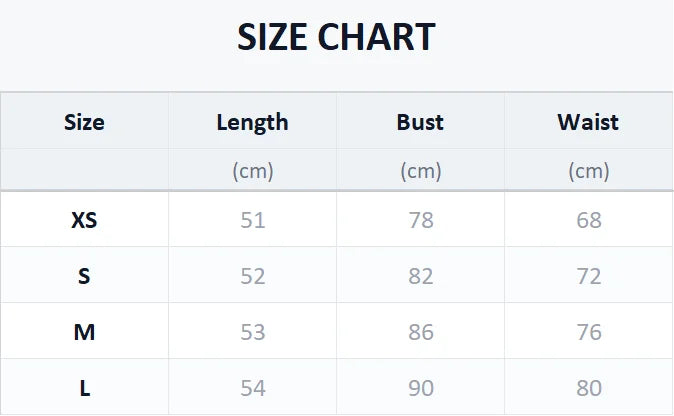
Task: Select the Bust column header
Action: pyautogui.click(x=420, y=122)
